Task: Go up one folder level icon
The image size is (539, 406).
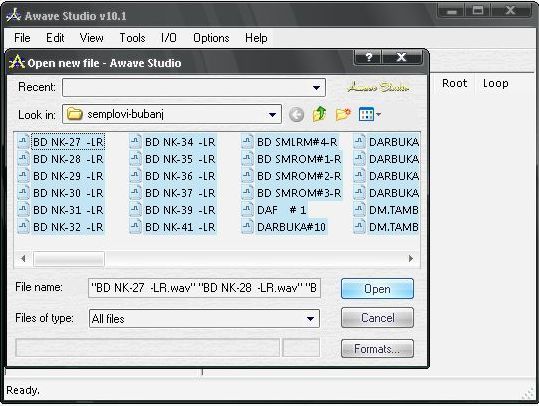Action: click(319, 114)
